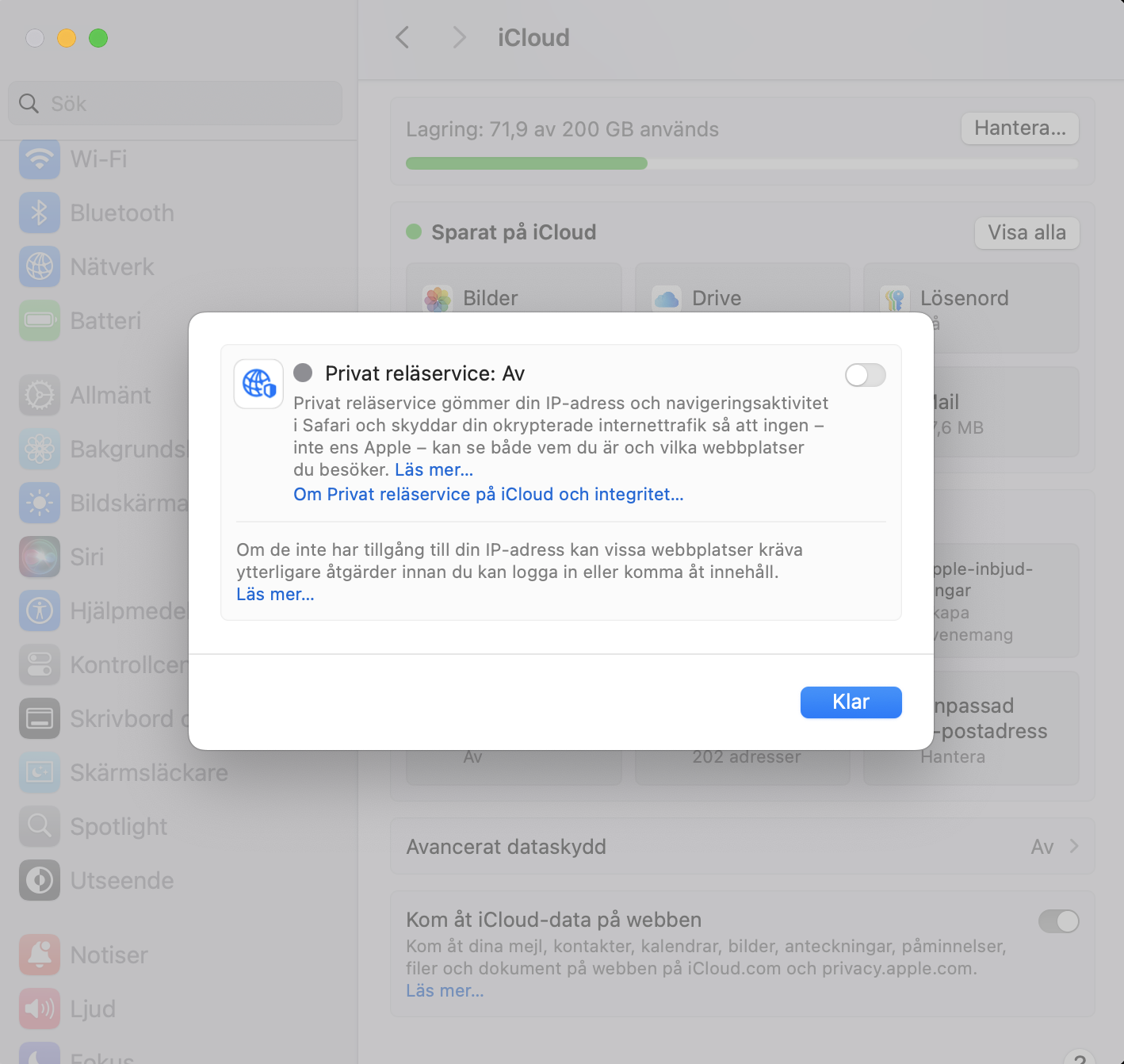This screenshot has width=1124, height=1064.
Task: Expand the Avancerat dataskydd row chevron
Action: [1074, 846]
